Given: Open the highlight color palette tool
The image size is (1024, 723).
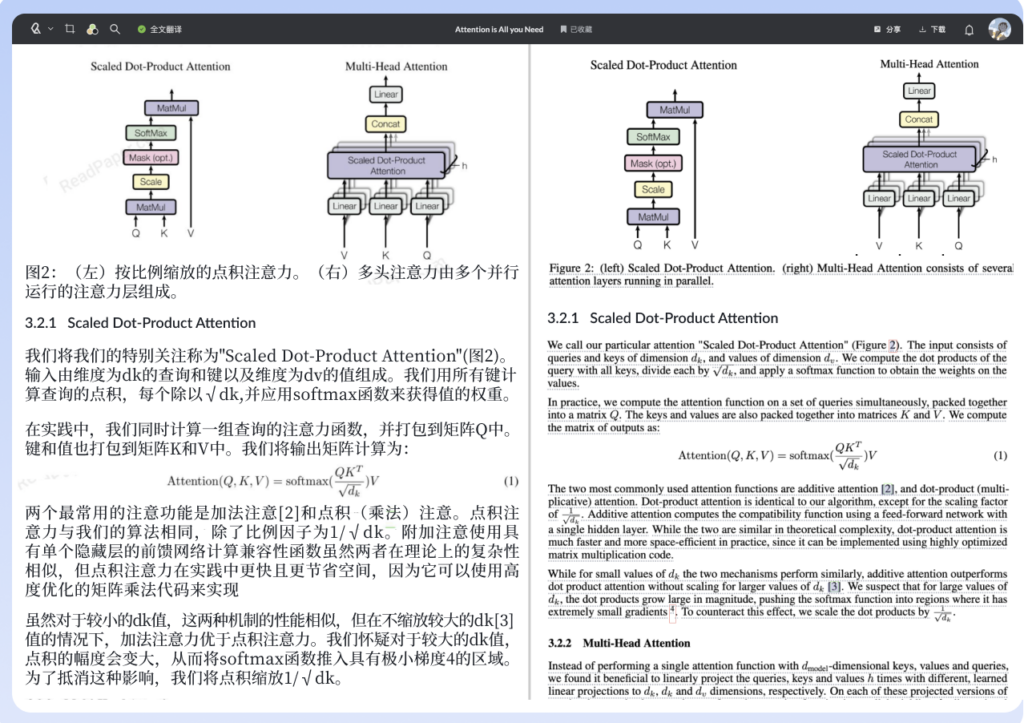Looking at the screenshot, I should tap(92, 29).
